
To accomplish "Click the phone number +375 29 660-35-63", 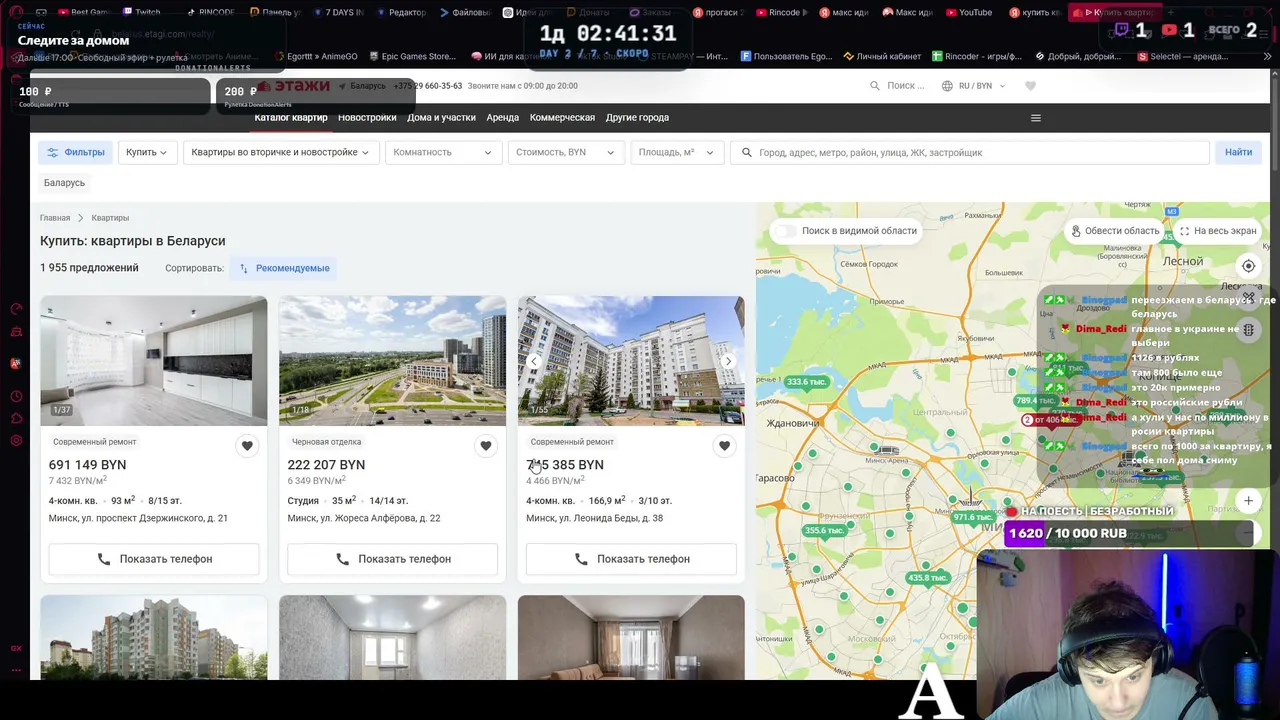I will click(428, 86).
